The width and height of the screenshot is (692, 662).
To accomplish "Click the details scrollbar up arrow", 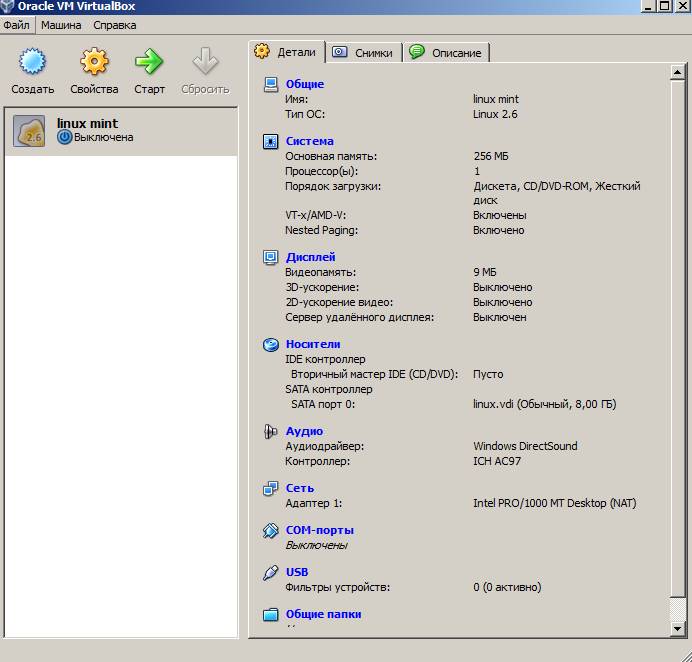I will click(677, 71).
